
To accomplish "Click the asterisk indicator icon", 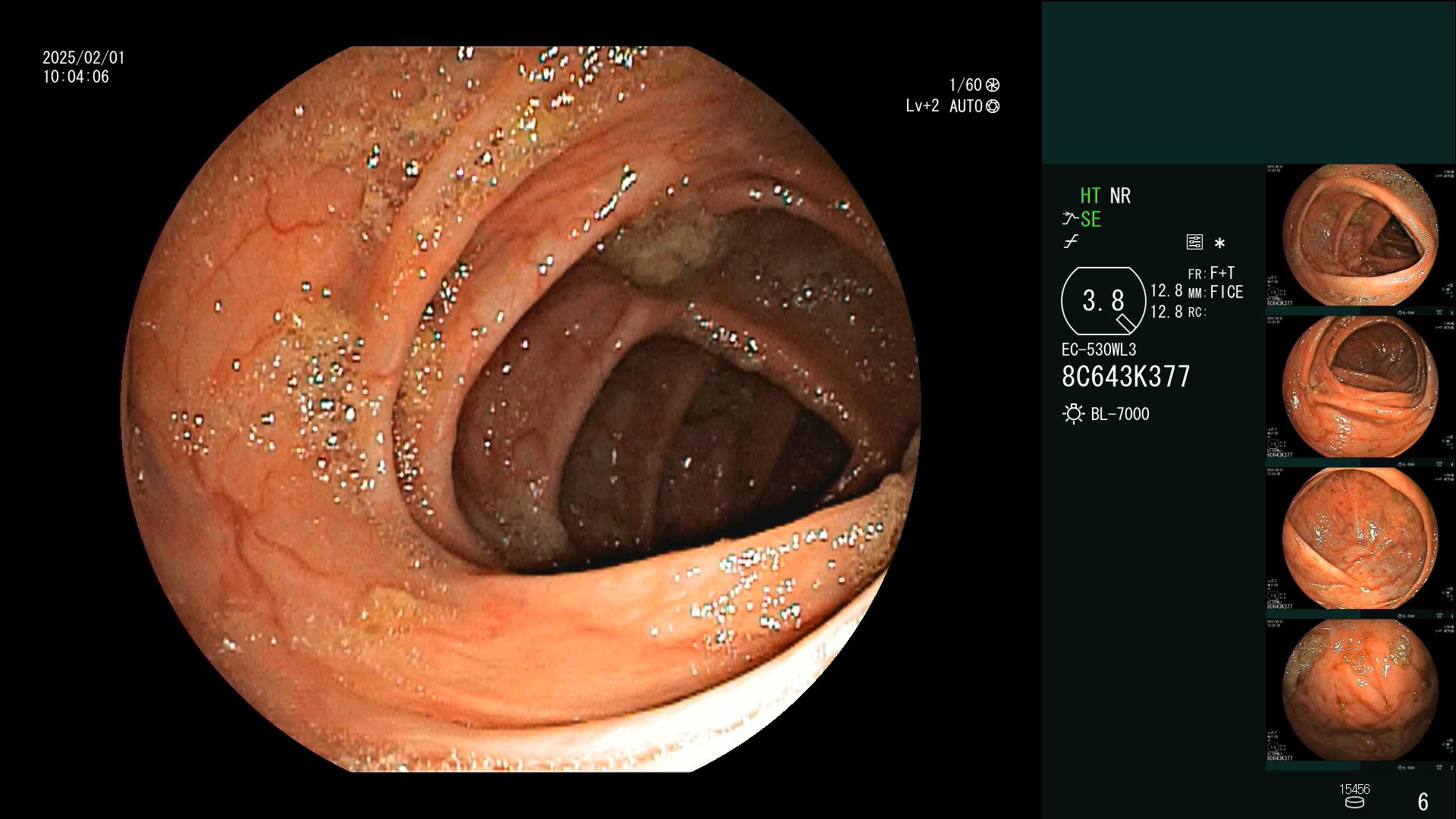I will point(1219,243).
